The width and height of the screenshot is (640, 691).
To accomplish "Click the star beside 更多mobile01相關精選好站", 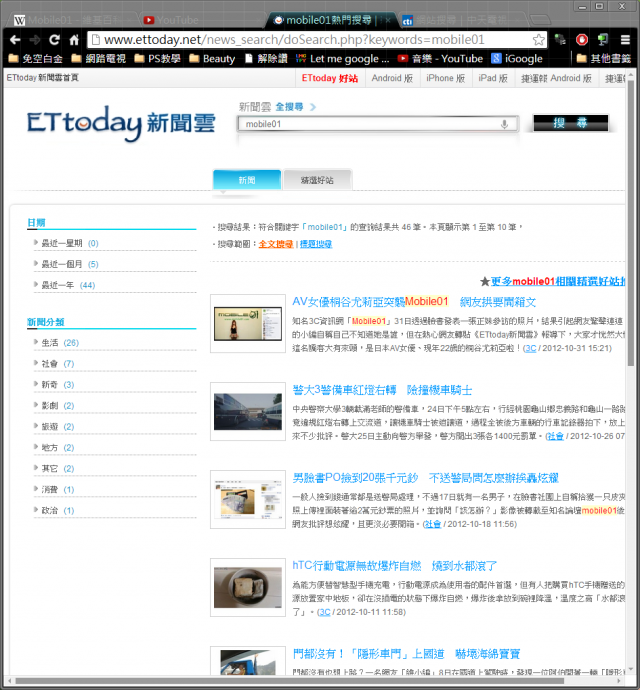I will [x=484, y=281].
